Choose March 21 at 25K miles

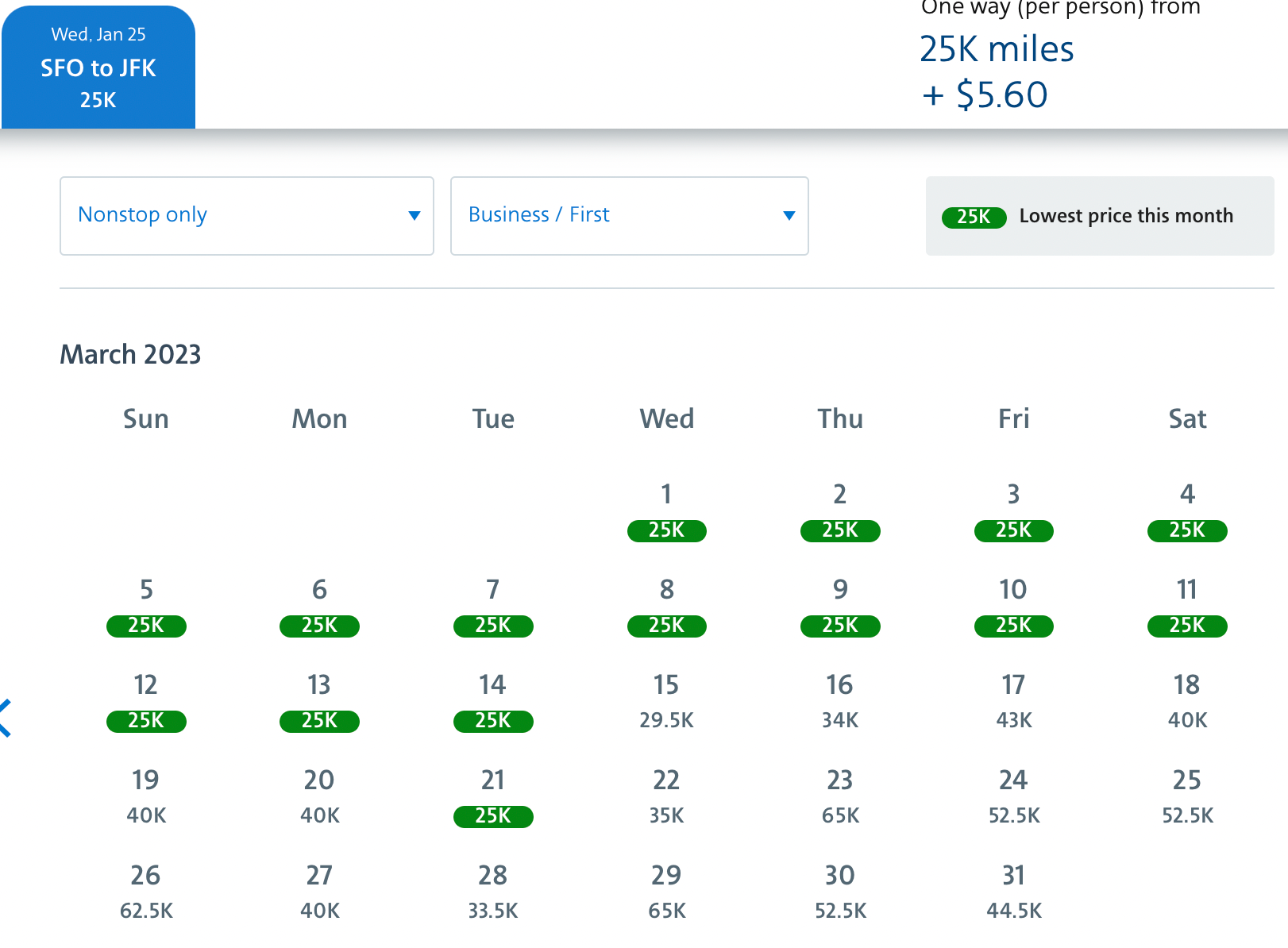click(493, 798)
